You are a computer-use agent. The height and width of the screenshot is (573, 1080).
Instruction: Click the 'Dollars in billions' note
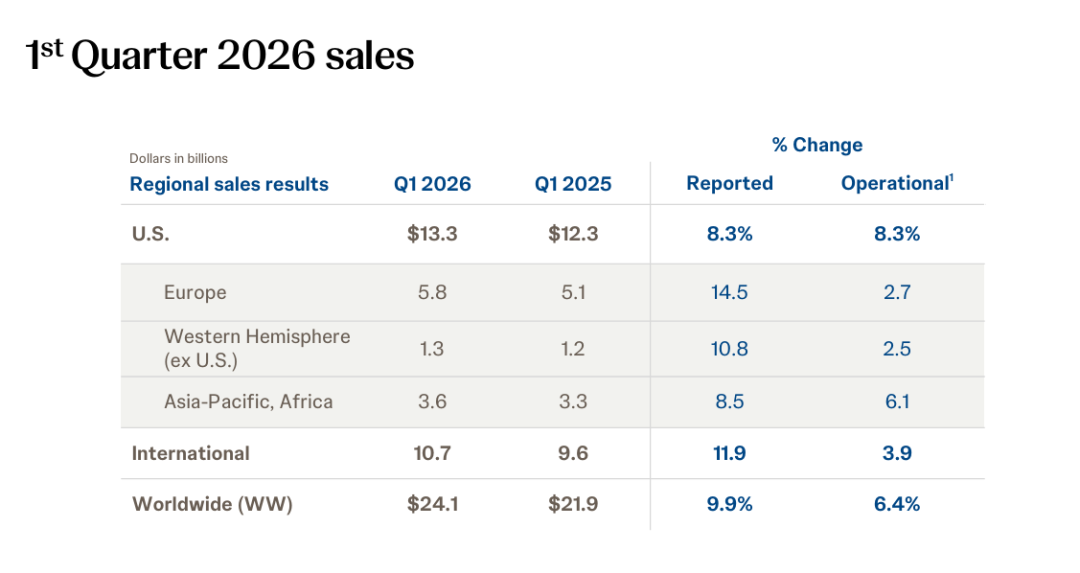[x=178, y=158]
